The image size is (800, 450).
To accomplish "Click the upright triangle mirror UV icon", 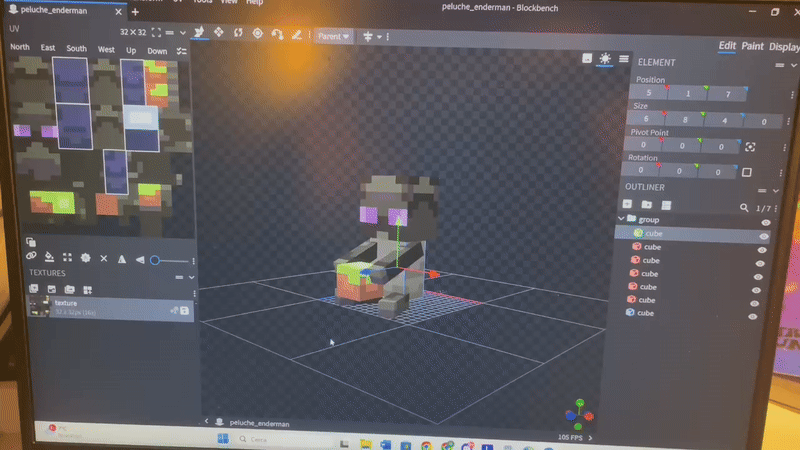I will point(122,260).
